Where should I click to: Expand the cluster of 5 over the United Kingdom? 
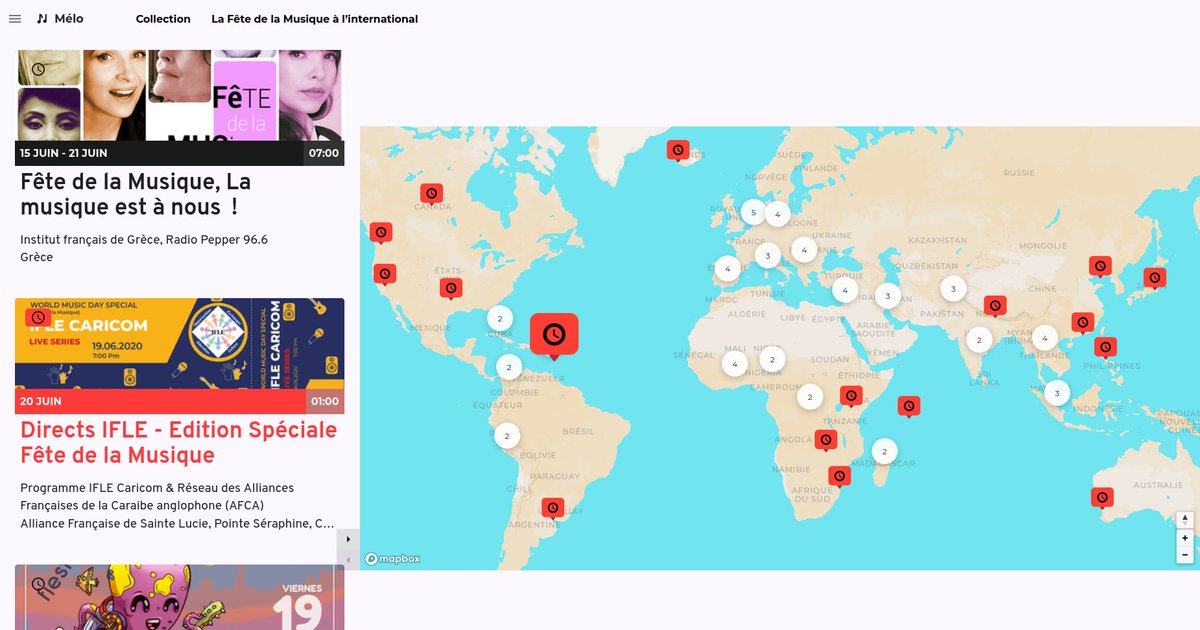point(753,212)
